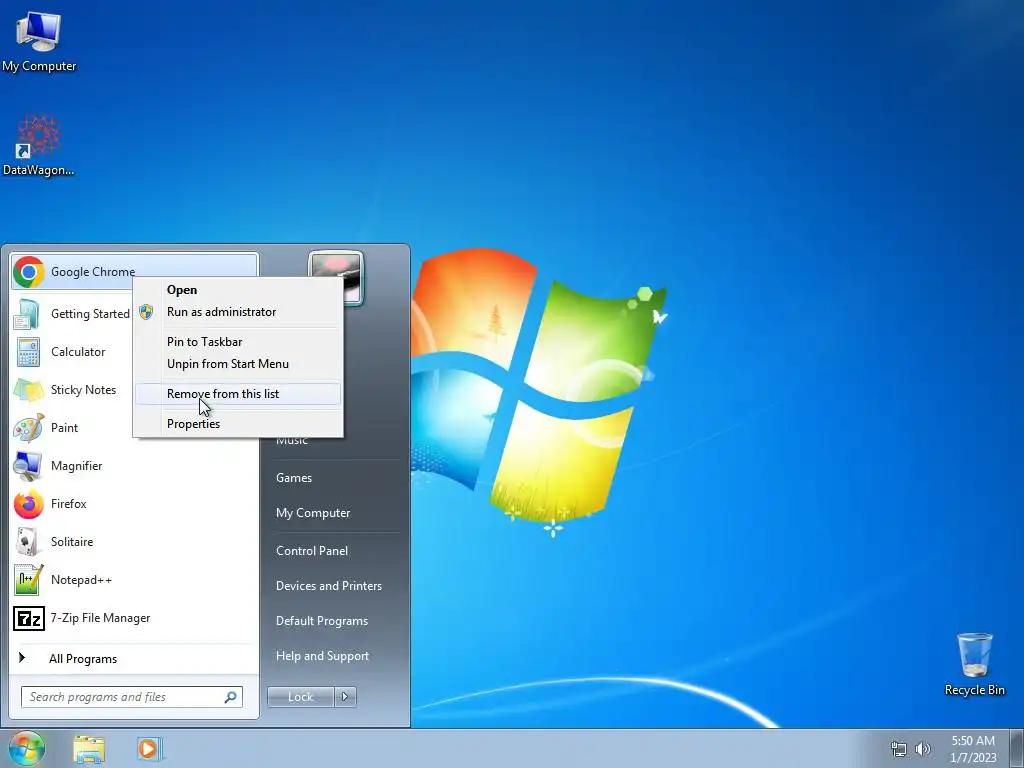
Task: Click the volume speaker tray icon
Action: pos(923,749)
